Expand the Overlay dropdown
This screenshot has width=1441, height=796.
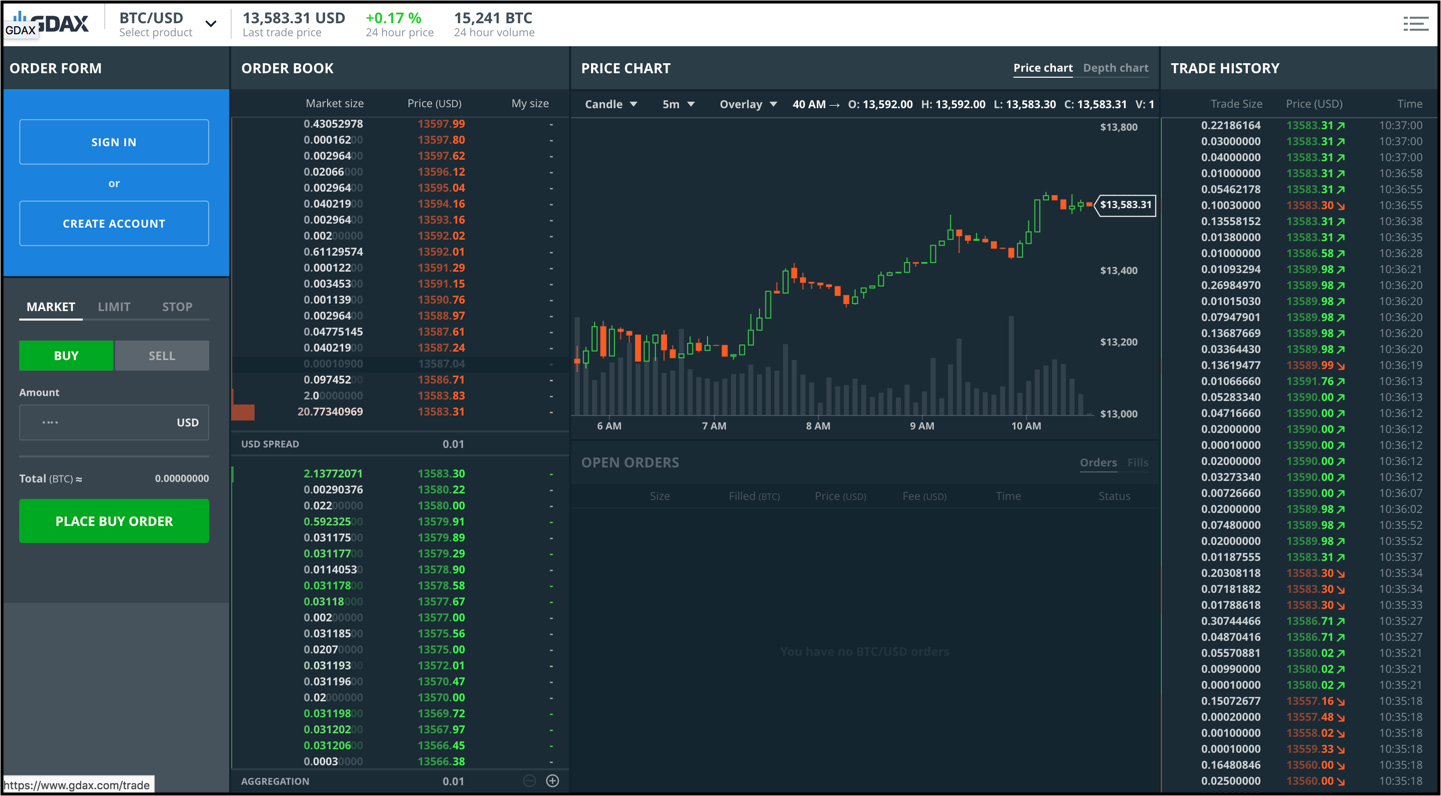click(x=748, y=104)
